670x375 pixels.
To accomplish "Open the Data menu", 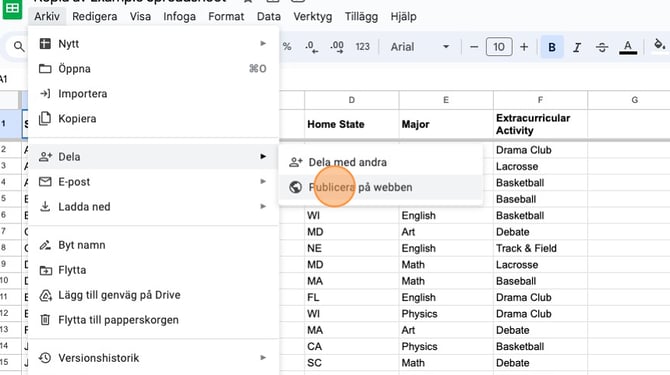I will click(x=269, y=17).
